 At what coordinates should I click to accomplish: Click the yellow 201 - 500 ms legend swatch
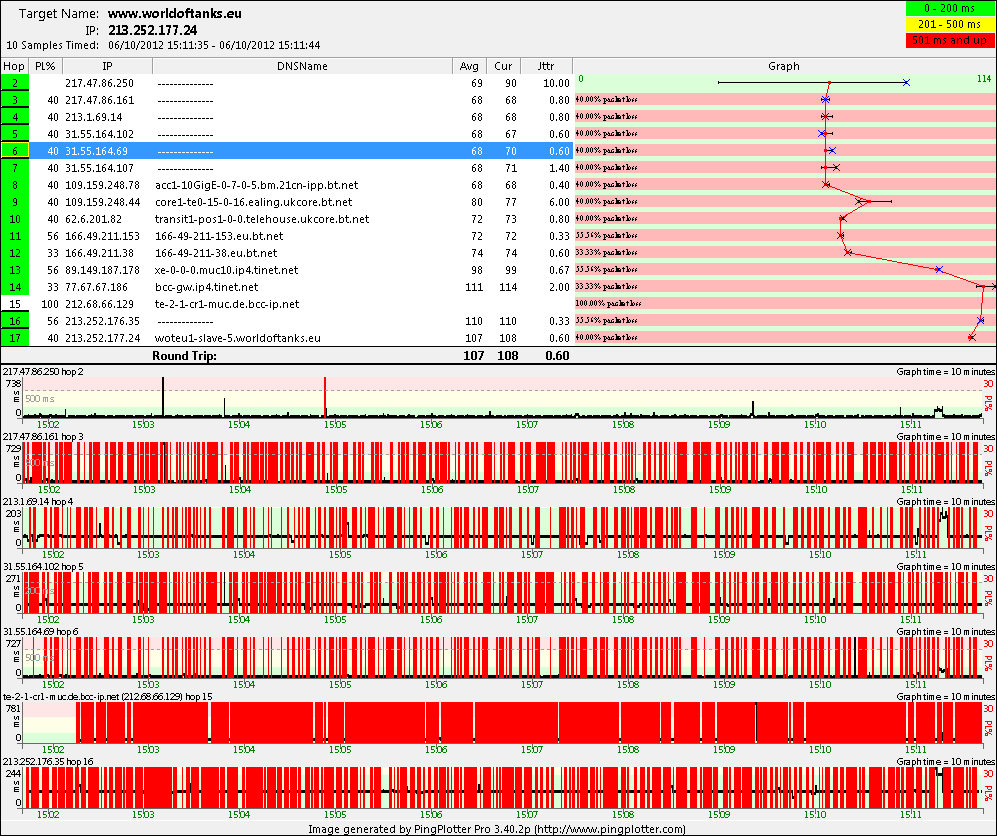point(949,24)
